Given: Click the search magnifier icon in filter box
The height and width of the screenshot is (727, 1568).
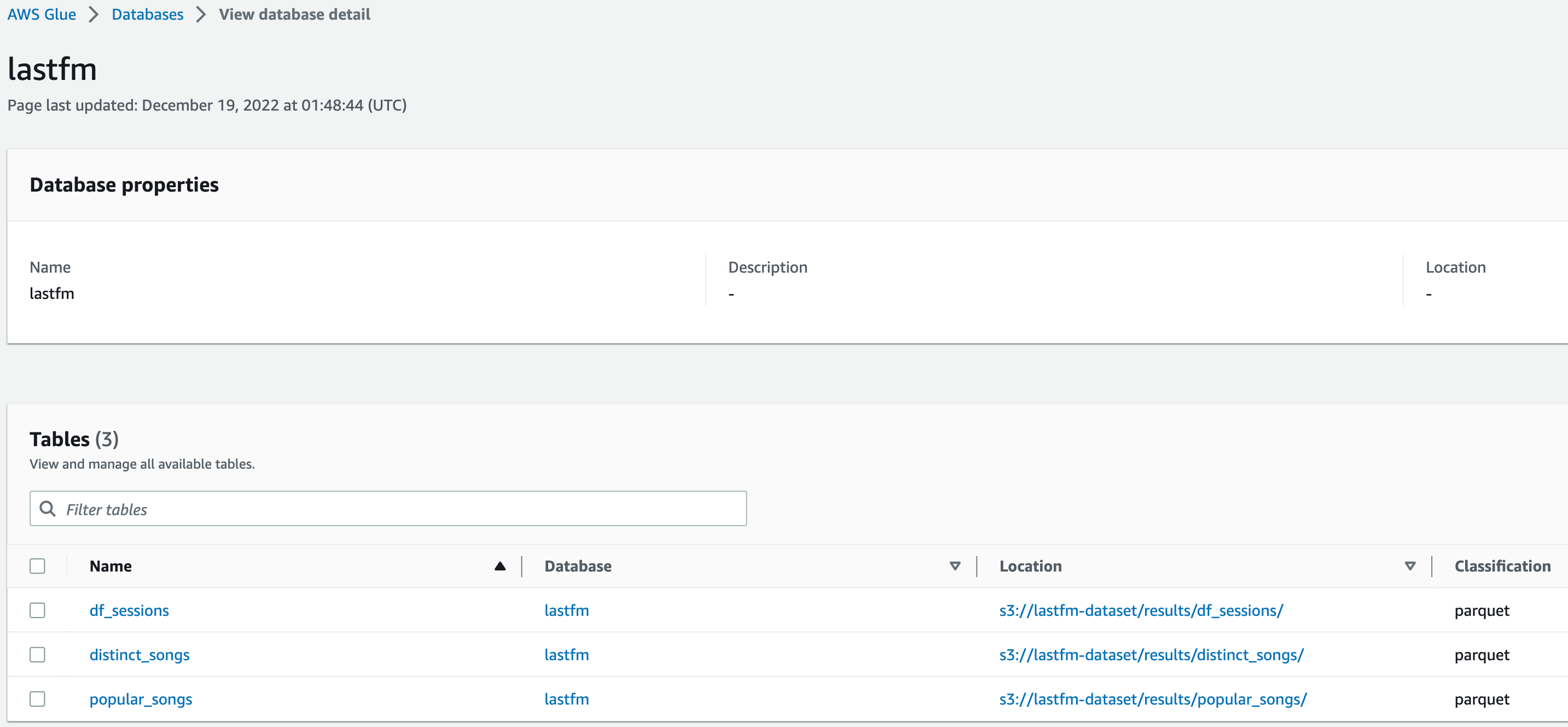Looking at the screenshot, I should tap(48, 509).
